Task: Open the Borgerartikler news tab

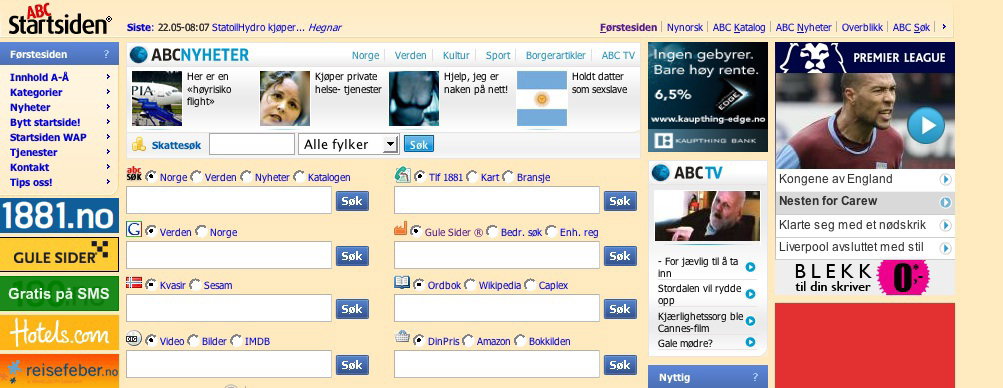Action: (x=555, y=56)
